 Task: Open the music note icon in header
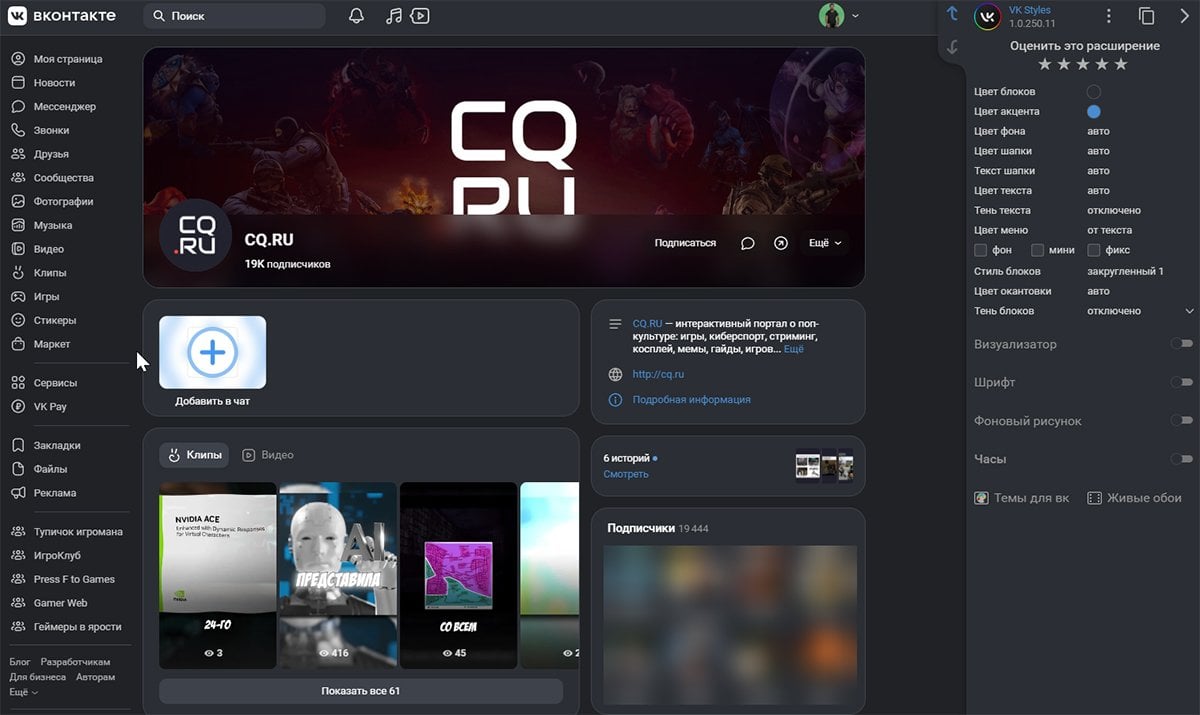(394, 16)
